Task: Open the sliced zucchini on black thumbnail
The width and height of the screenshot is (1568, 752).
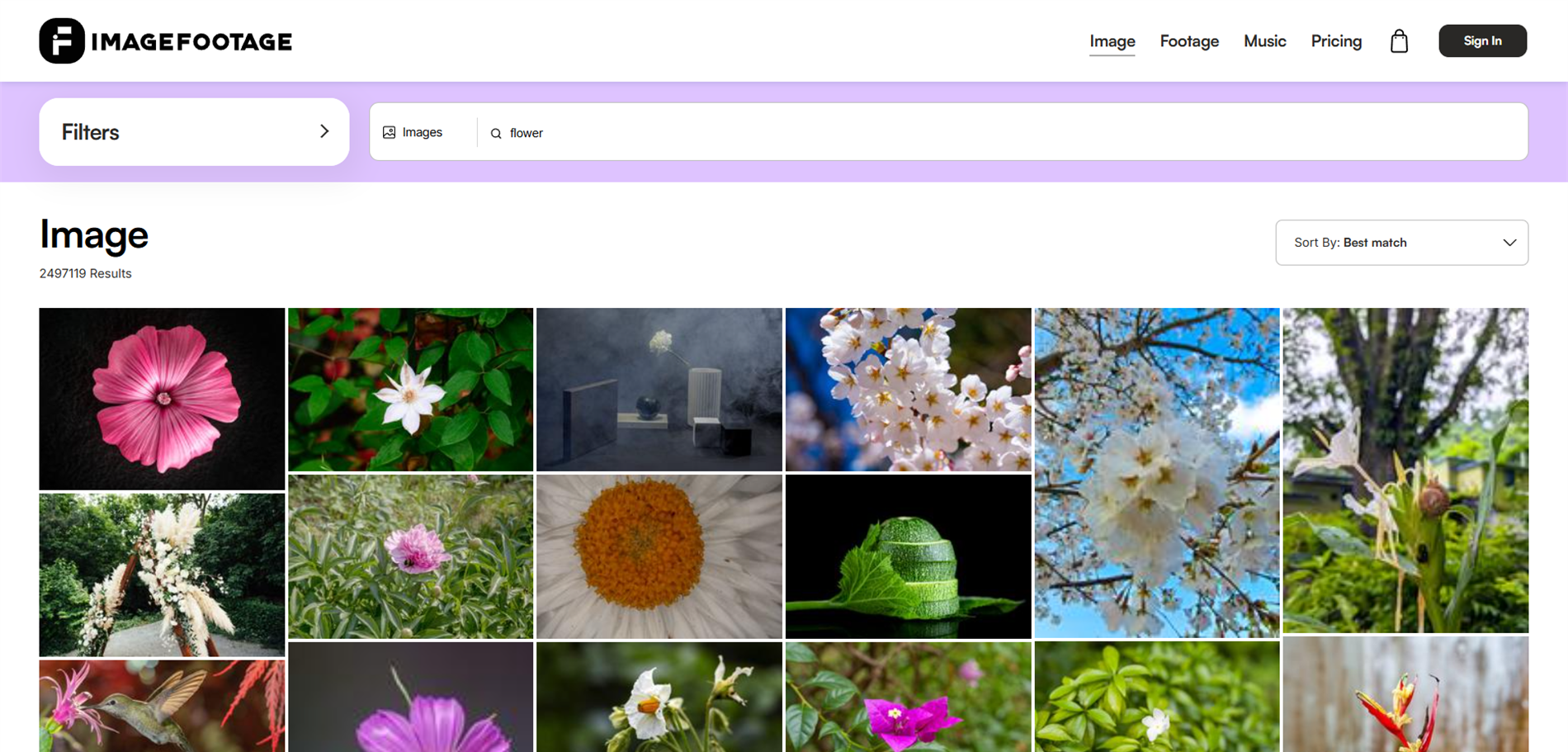Action: (908, 556)
